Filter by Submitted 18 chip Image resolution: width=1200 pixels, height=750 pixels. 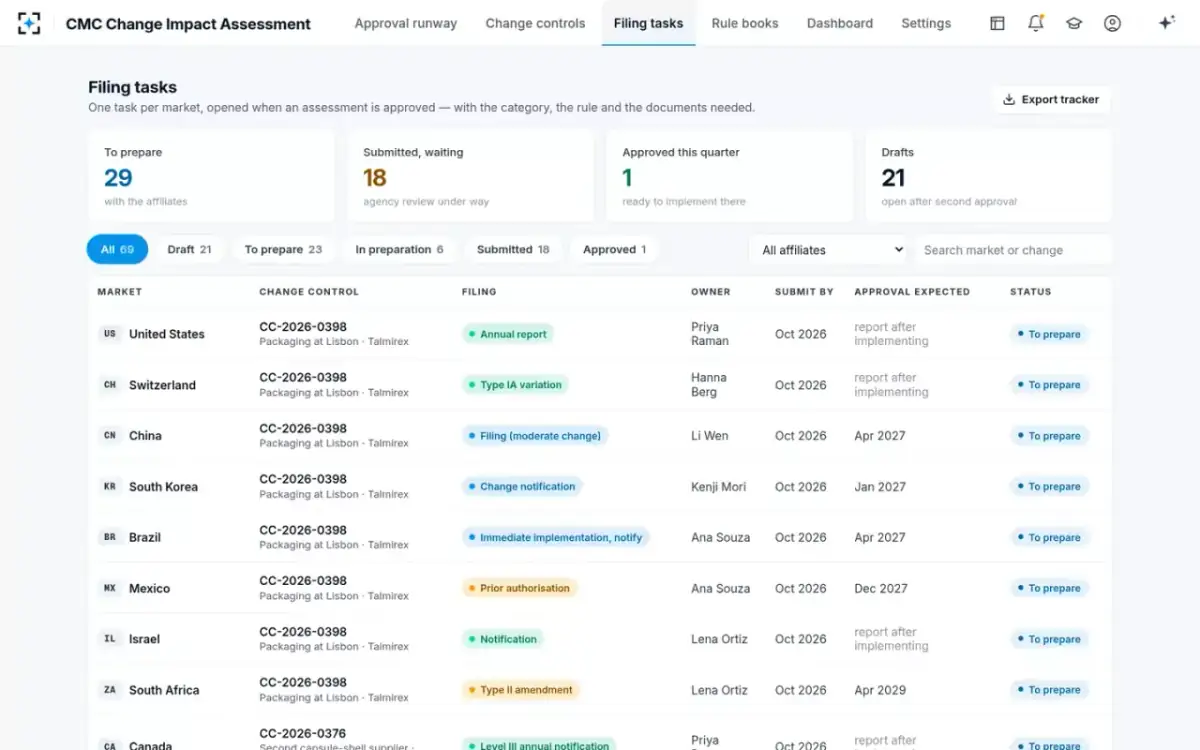(513, 250)
